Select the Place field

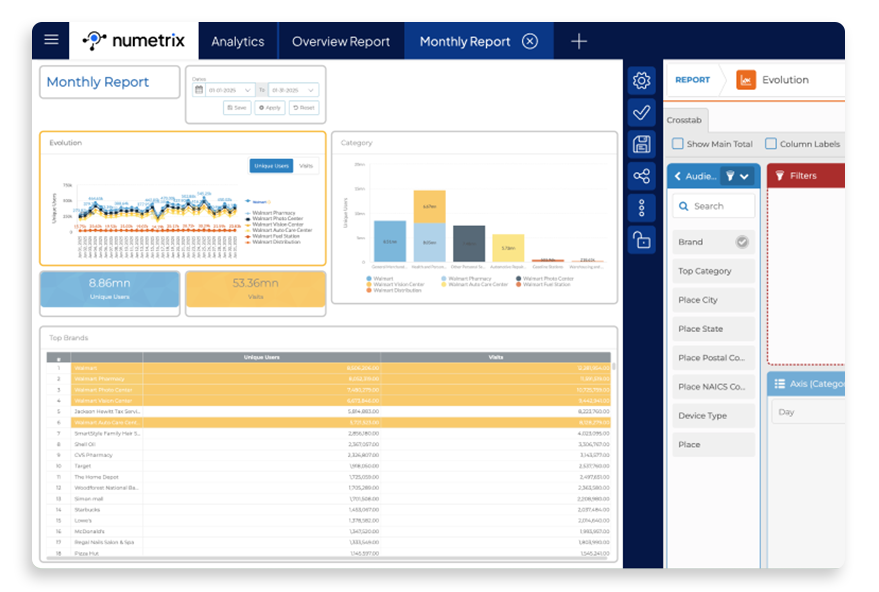(x=713, y=445)
